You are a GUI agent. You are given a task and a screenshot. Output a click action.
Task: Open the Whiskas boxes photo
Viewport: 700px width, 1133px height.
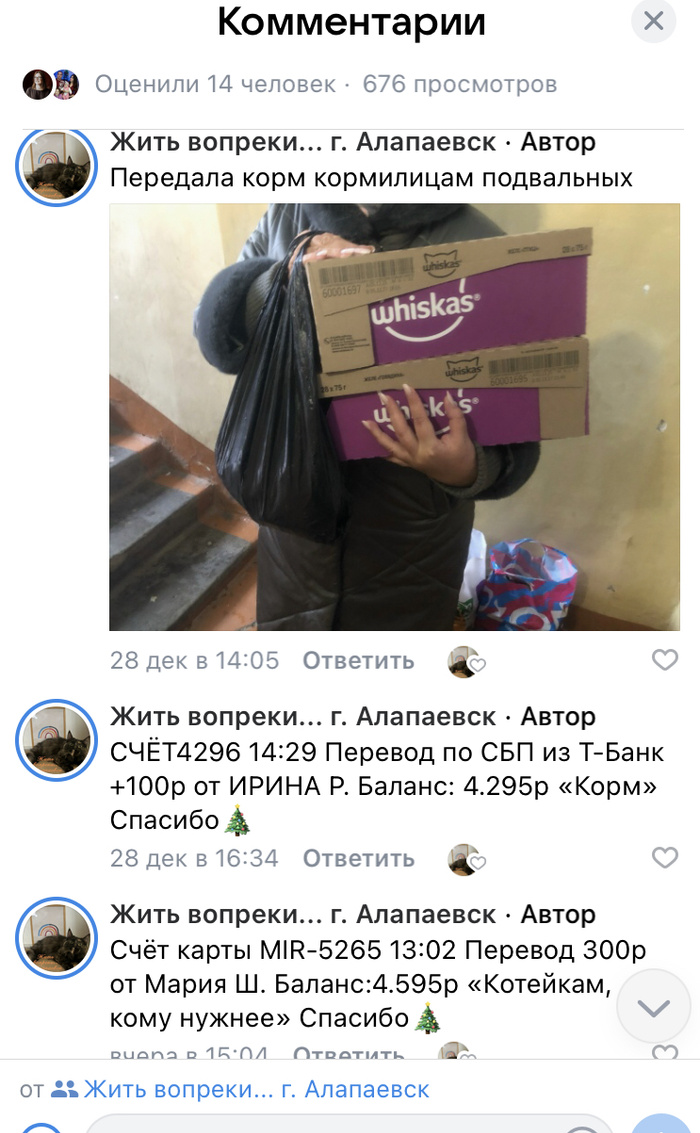pos(394,417)
